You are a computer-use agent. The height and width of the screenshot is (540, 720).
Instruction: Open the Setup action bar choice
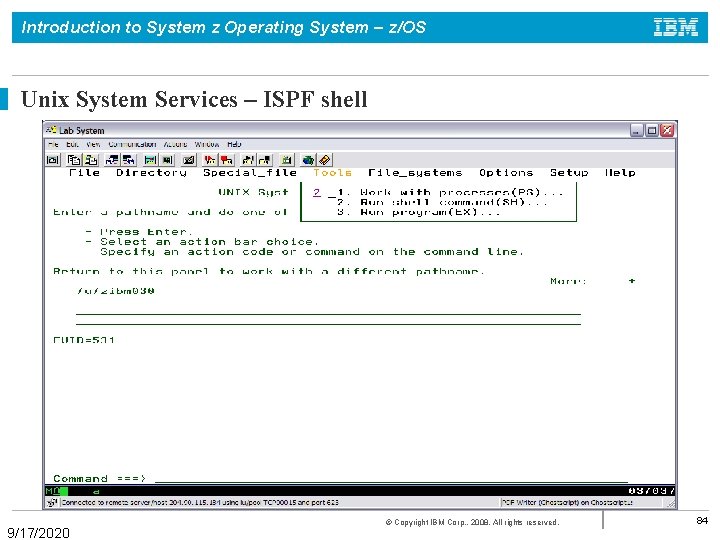[x=569, y=173]
